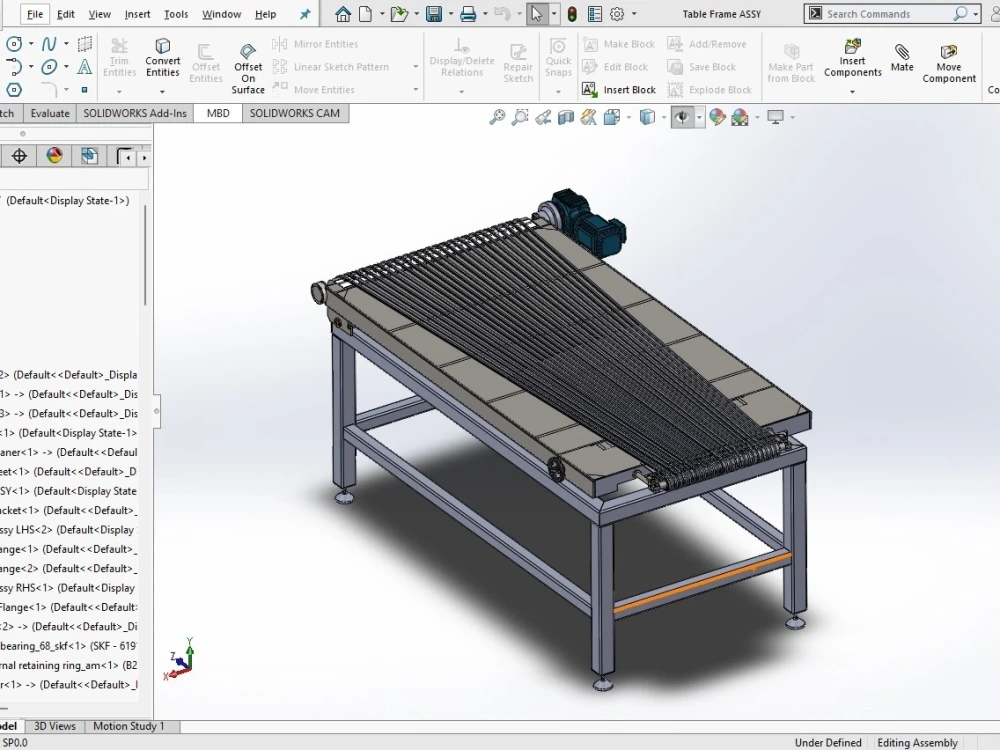The height and width of the screenshot is (750, 1000).
Task: Toggle Hide/Show Items eye icon
Action: pyautogui.click(x=681, y=117)
